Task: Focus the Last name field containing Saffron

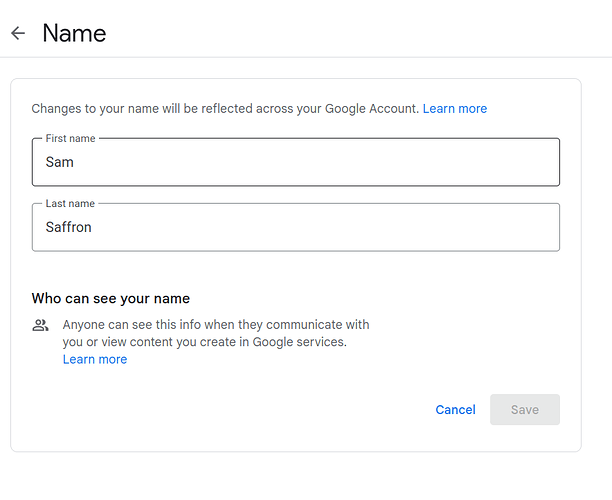Action: coord(296,227)
